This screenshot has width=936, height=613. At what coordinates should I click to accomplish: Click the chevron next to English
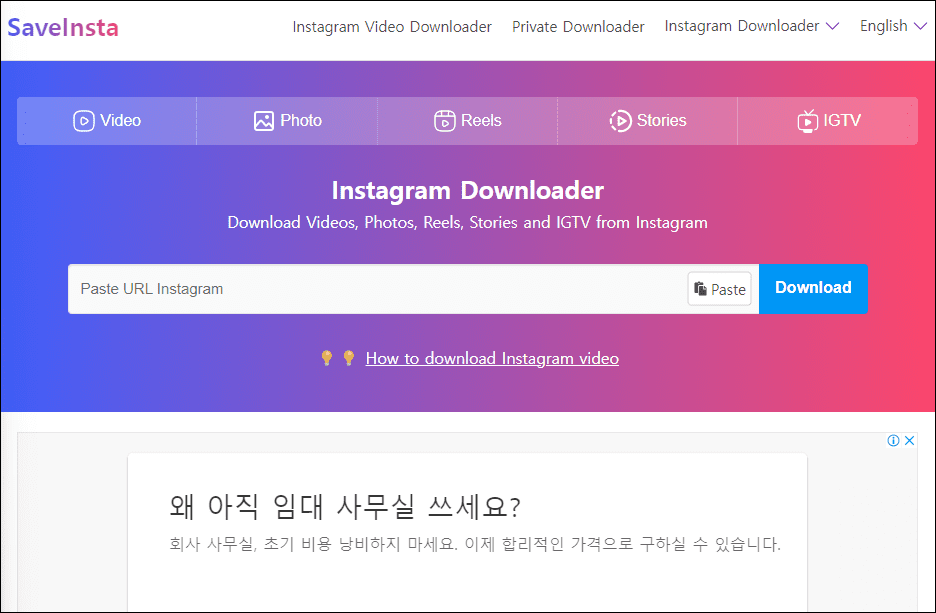[x=920, y=26]
